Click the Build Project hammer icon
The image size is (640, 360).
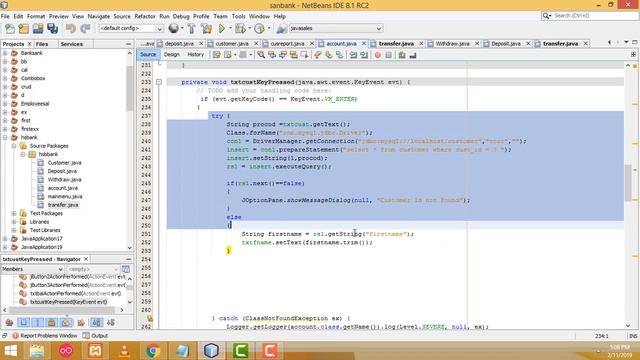191,28
